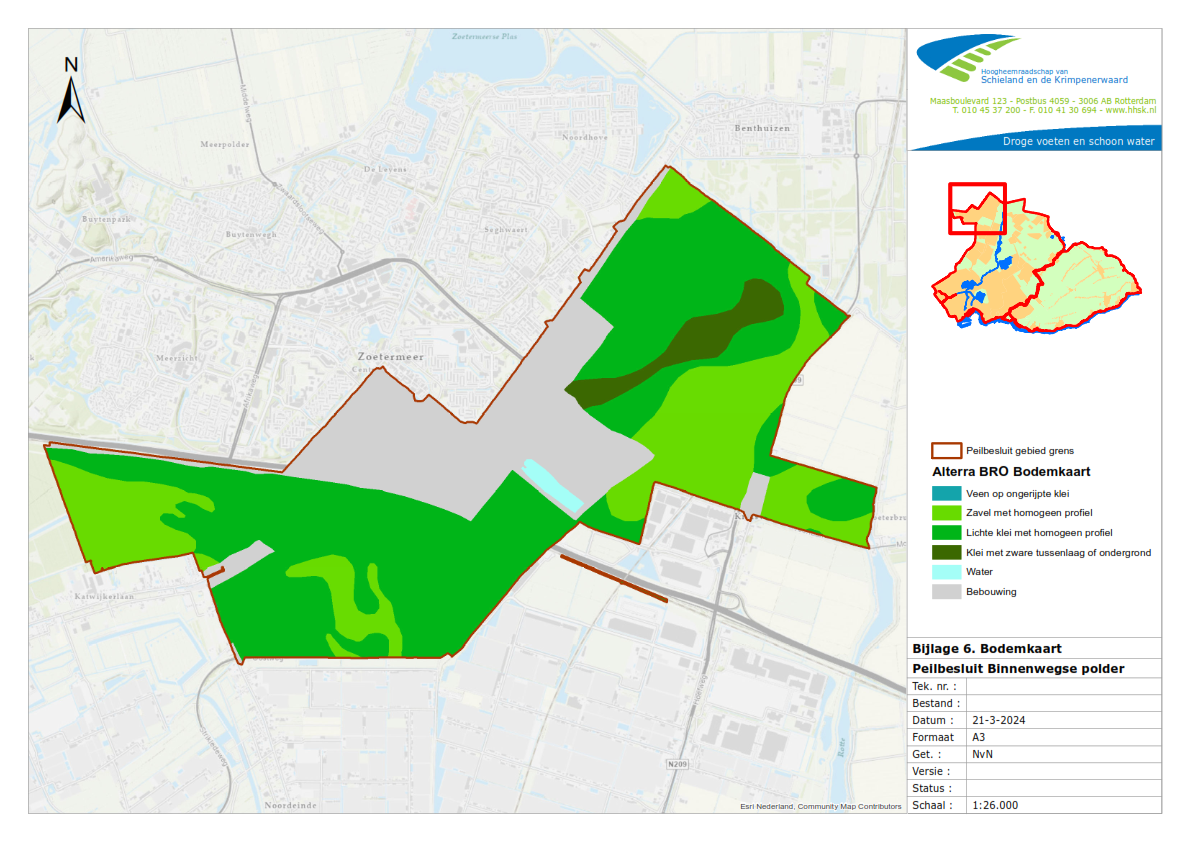Screen dimensions: 1190x842
Task: Click the dark green Klei met zware tussenlaag swatch
Action: point(945,552)
